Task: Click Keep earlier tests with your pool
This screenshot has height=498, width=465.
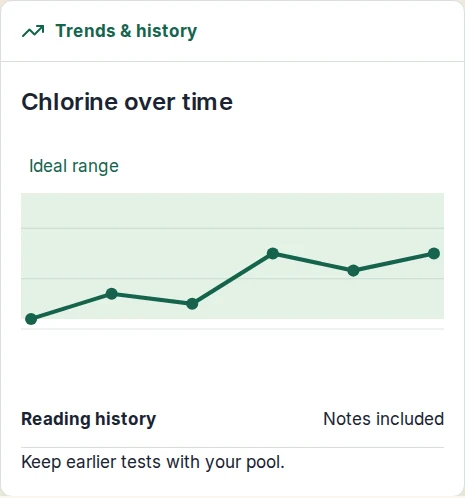Action: [x=153, y=462]
